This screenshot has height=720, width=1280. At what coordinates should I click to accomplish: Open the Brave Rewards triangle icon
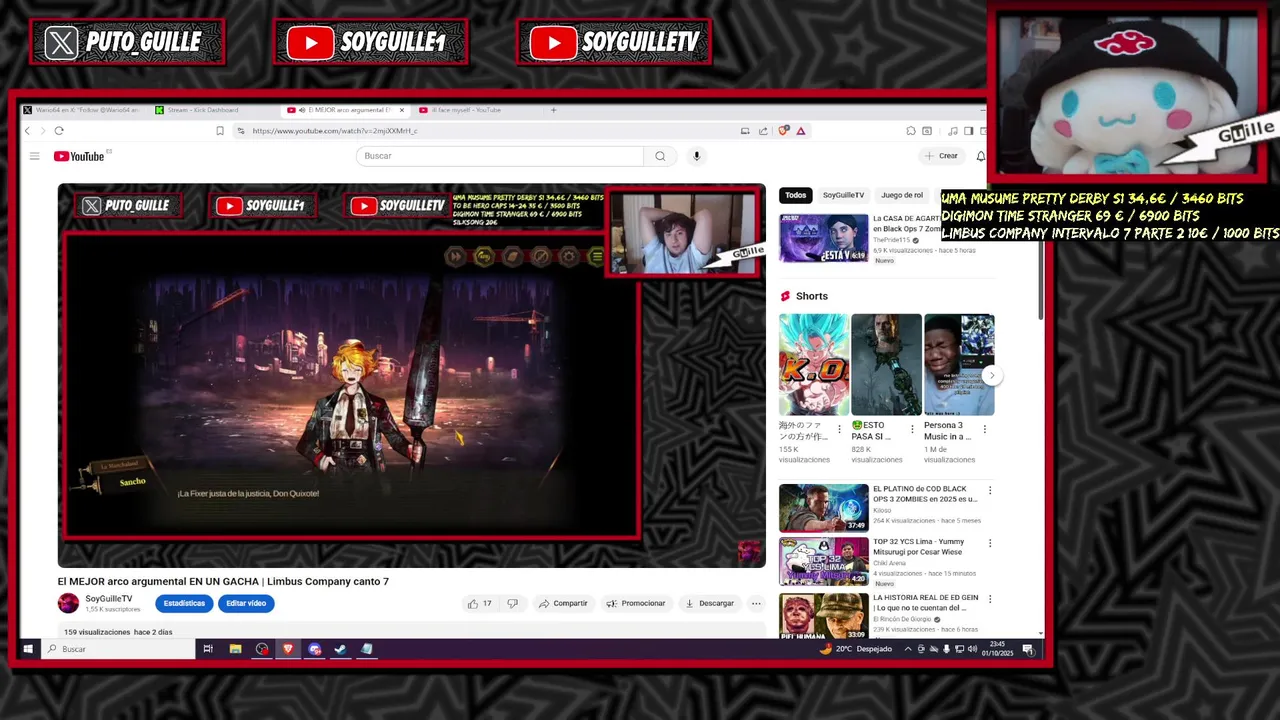coord(800,131)
